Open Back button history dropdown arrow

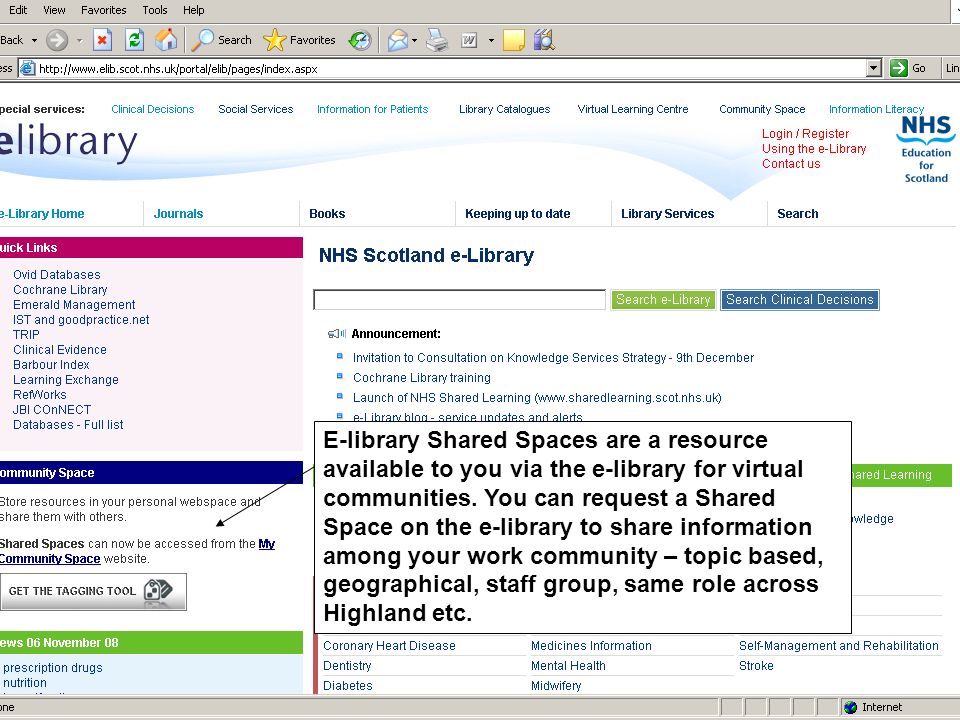coord(34,40)
